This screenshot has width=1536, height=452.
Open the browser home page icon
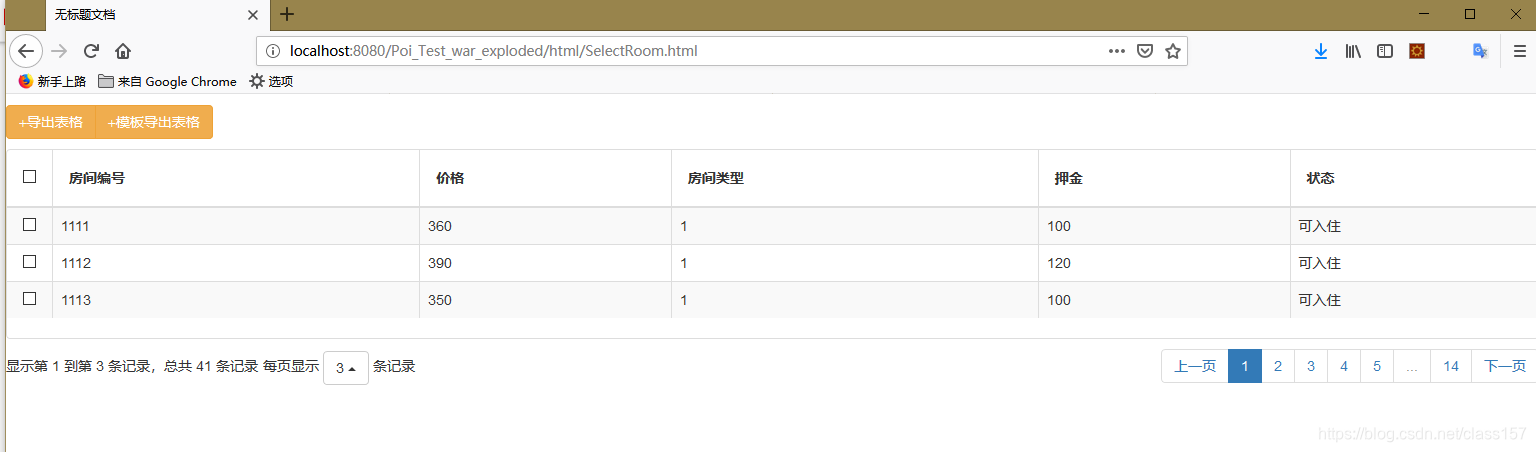tap(123, 51)
